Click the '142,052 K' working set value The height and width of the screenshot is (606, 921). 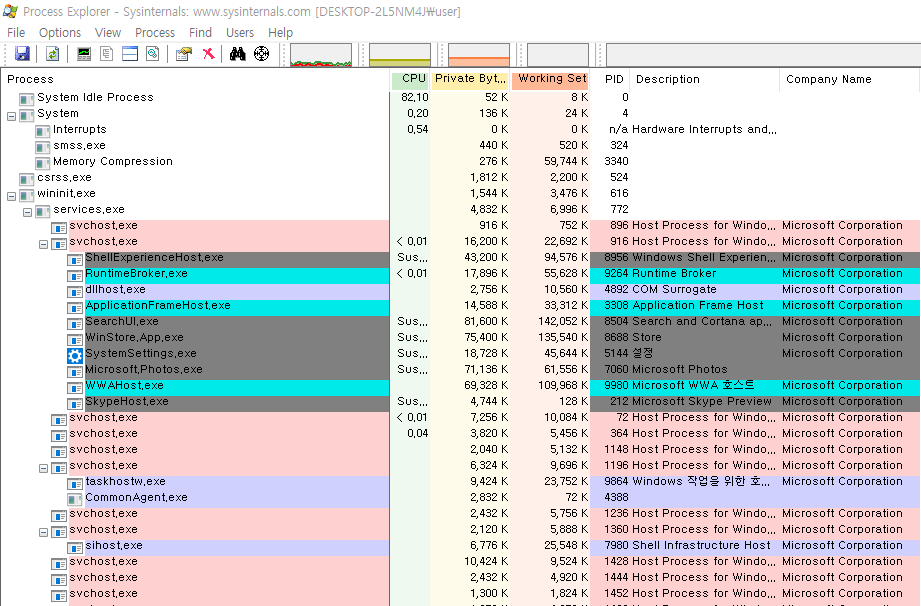pyautogui.click(x=563, y=321)
